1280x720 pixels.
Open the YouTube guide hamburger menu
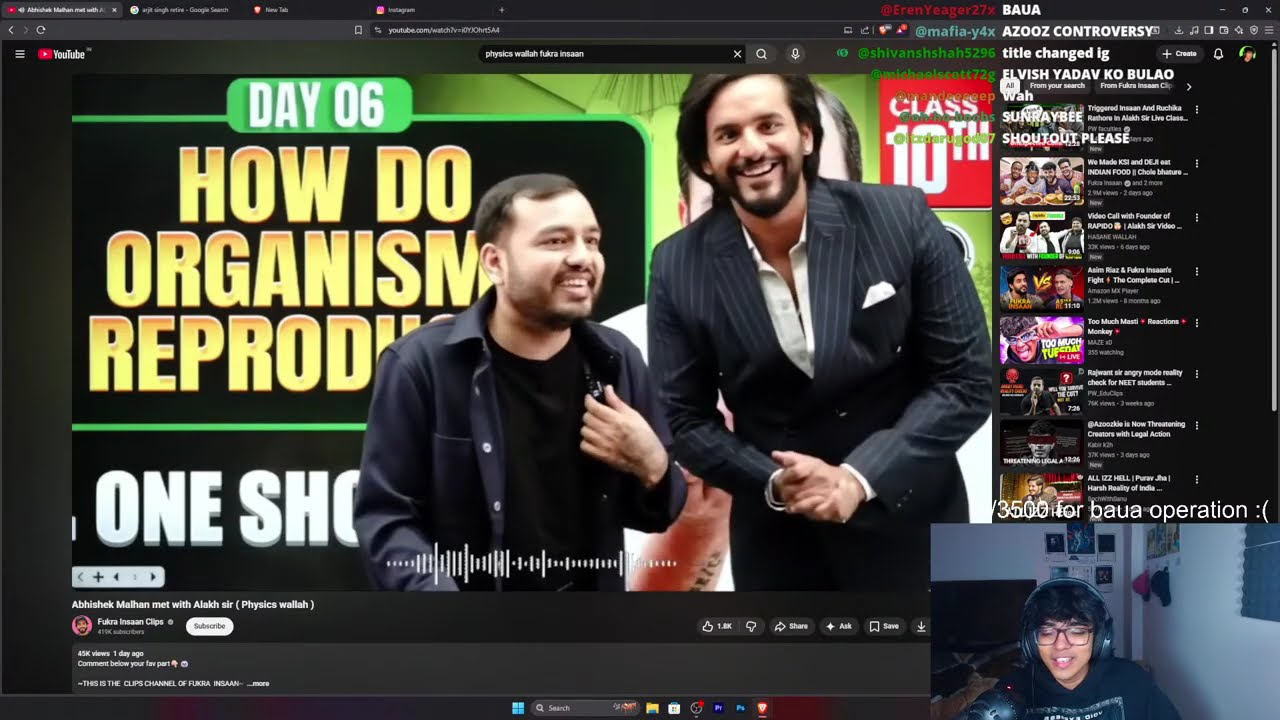click(x=19, y=54)
